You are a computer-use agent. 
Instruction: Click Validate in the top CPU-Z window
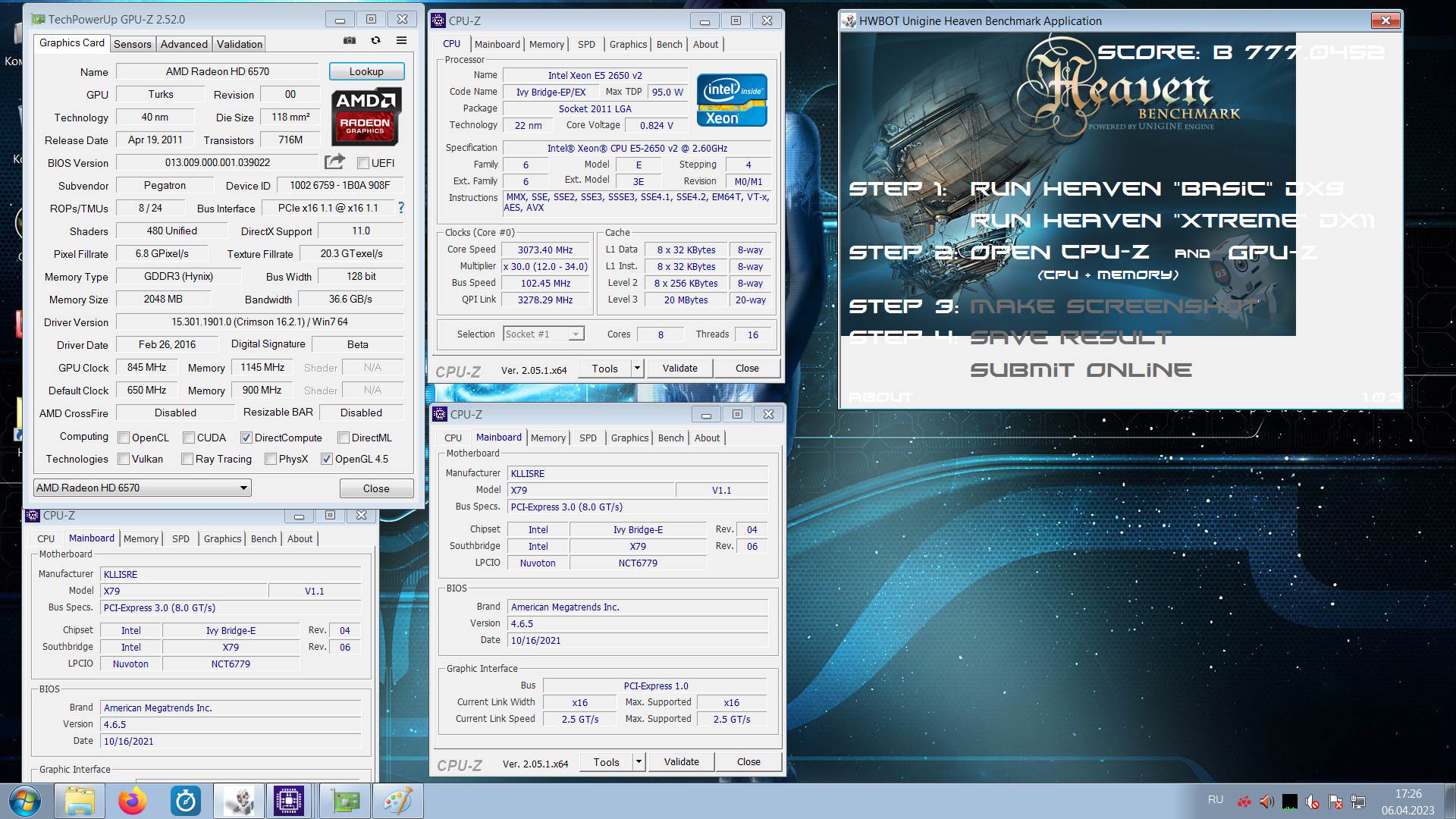(x=679, y=369)
